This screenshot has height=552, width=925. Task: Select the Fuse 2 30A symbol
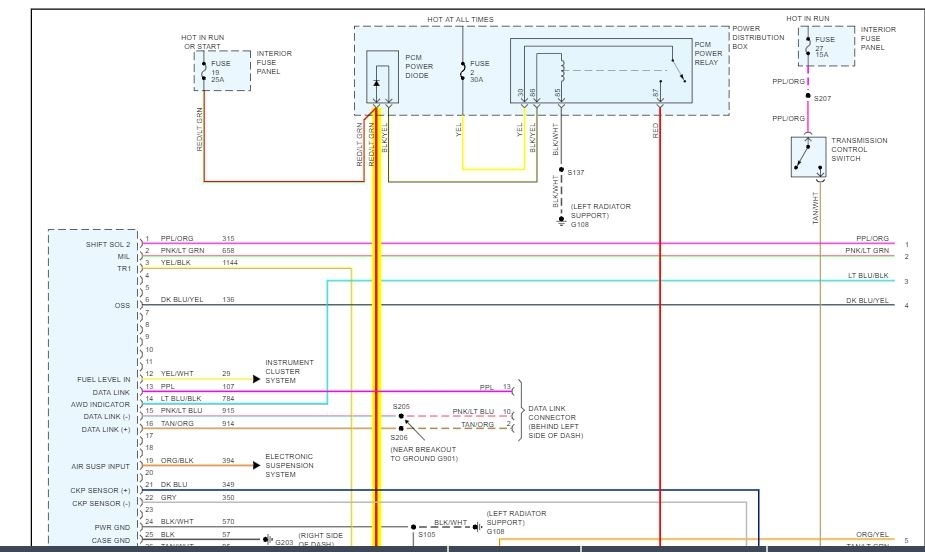[462, 71]
